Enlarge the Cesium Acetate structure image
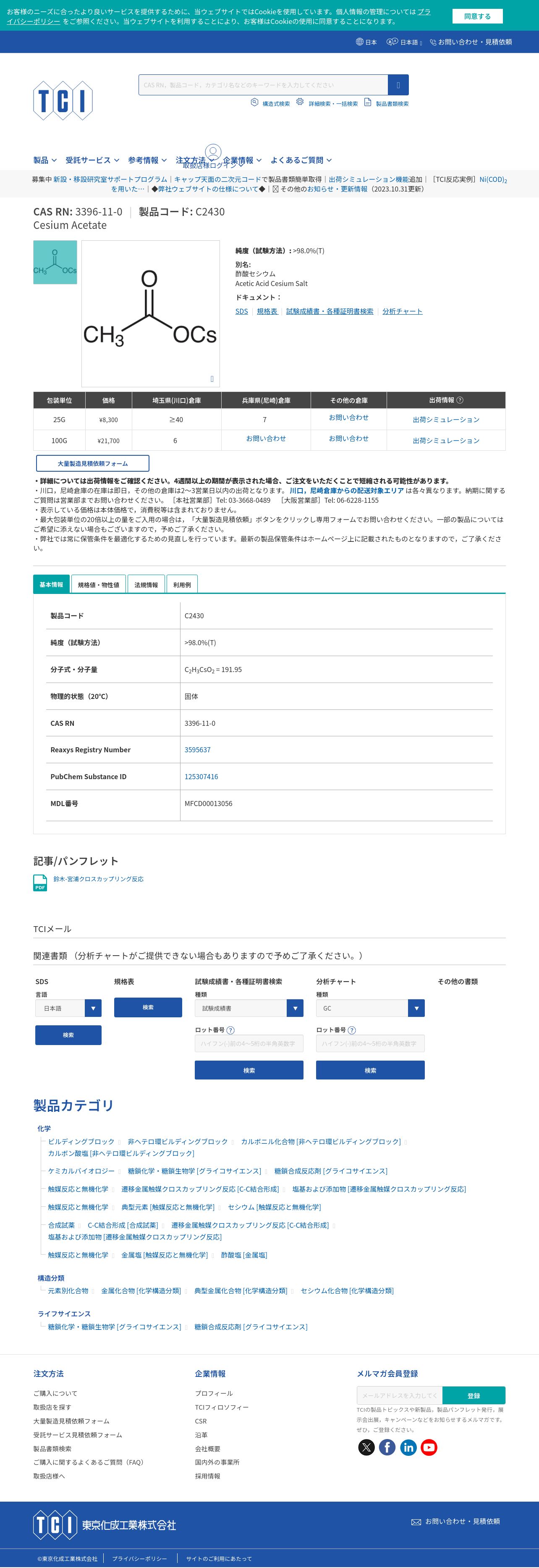This screenshot has width=539, height=1568. point(212,378)
